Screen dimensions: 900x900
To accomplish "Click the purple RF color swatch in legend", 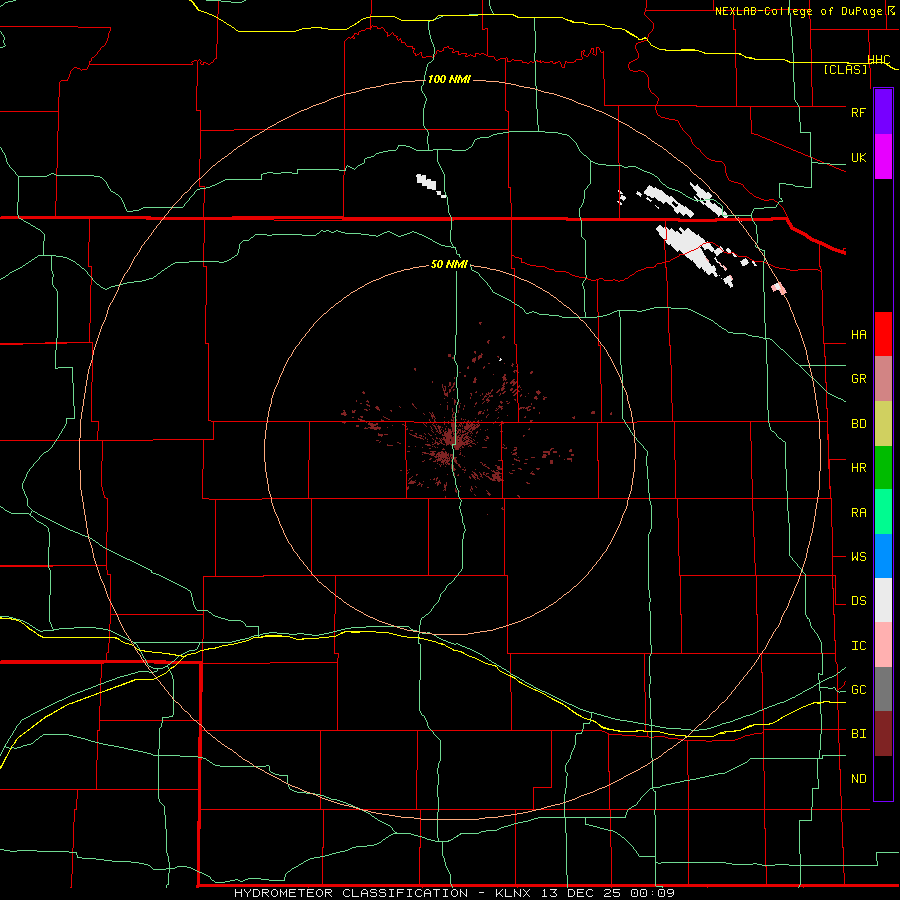I will pyautogui.click(x=883, y=112).
